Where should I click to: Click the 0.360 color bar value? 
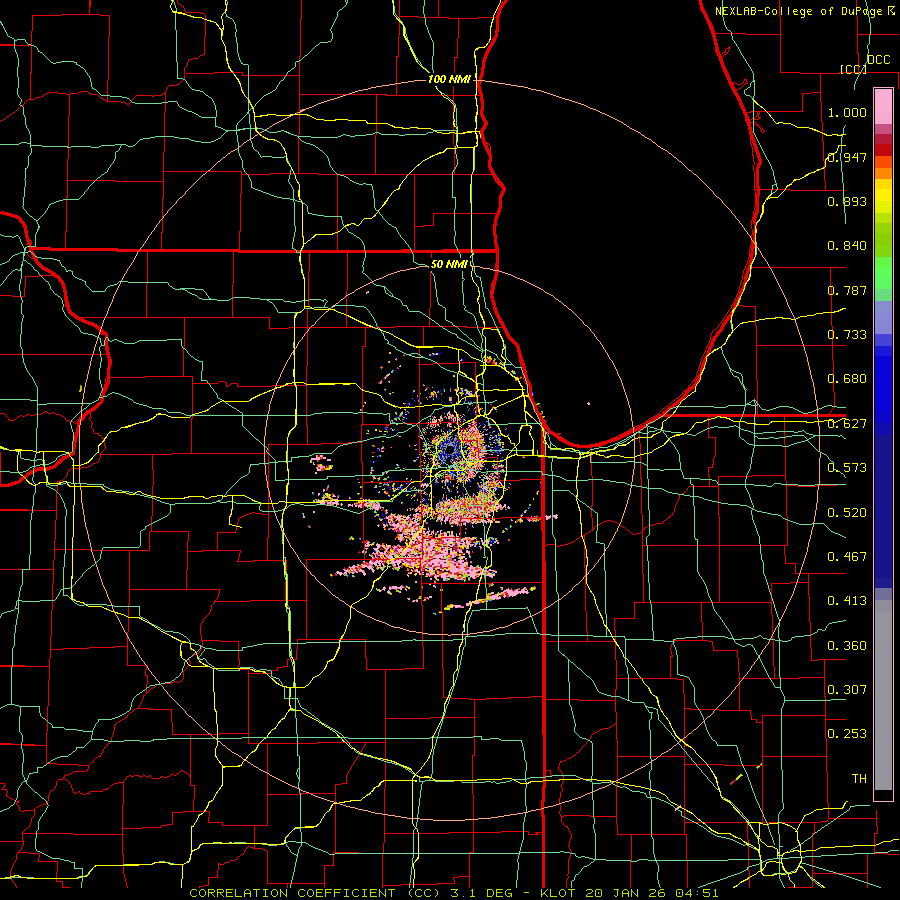[x=847, y=646]
